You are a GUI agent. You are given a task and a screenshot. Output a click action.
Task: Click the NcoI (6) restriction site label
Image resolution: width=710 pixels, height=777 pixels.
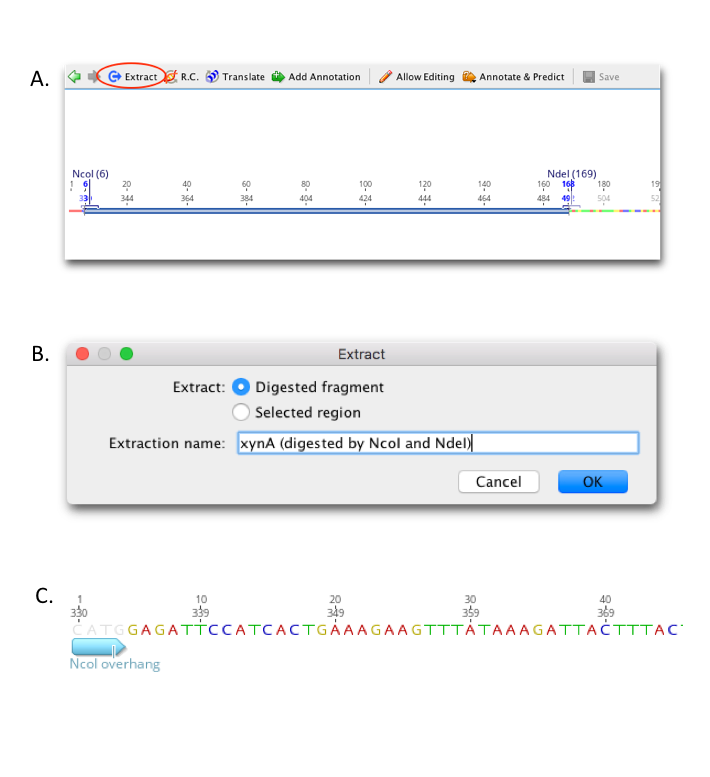(90, 174)
